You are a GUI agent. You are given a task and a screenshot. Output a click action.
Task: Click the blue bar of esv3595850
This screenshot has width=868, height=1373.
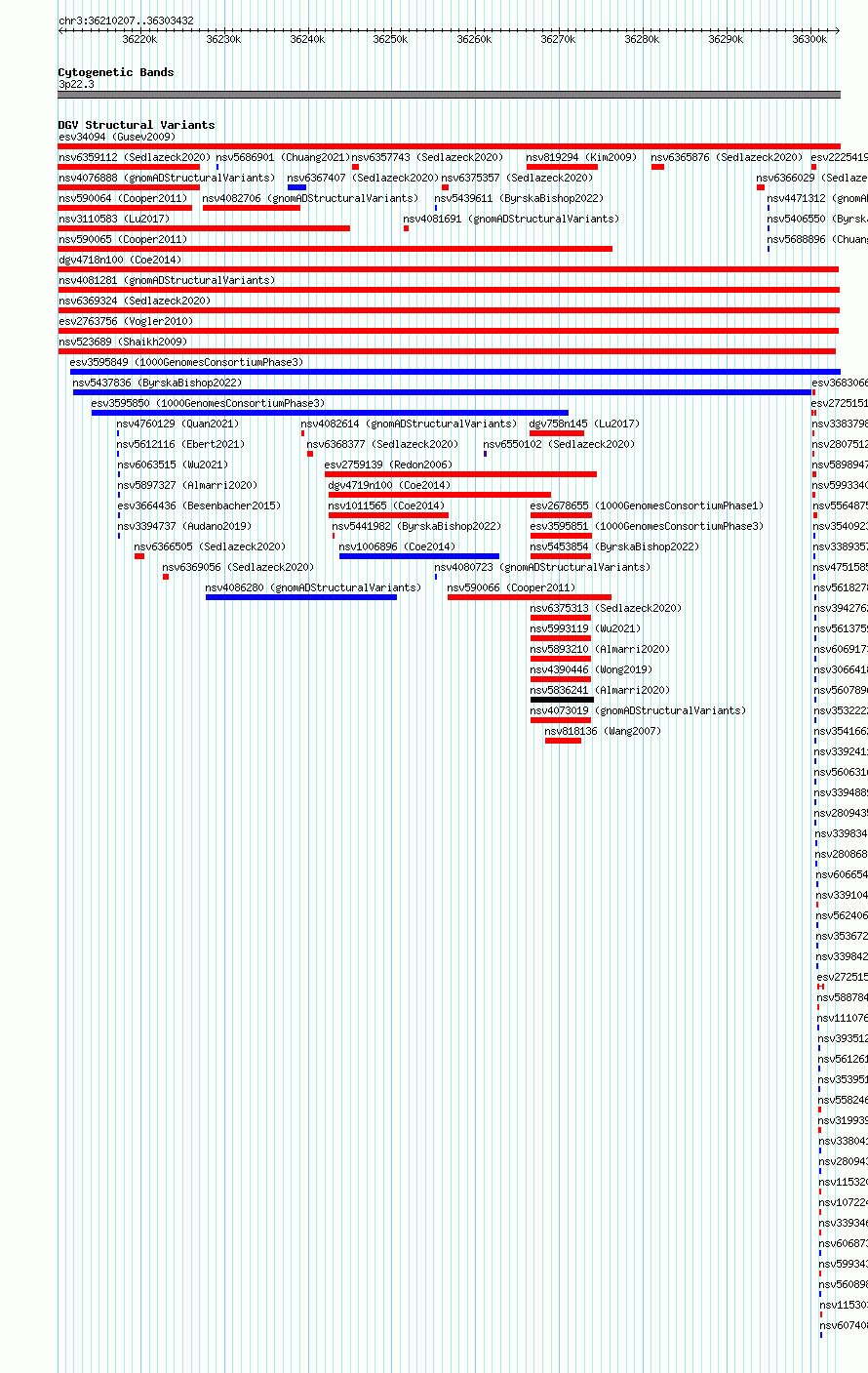click(330, 413)
